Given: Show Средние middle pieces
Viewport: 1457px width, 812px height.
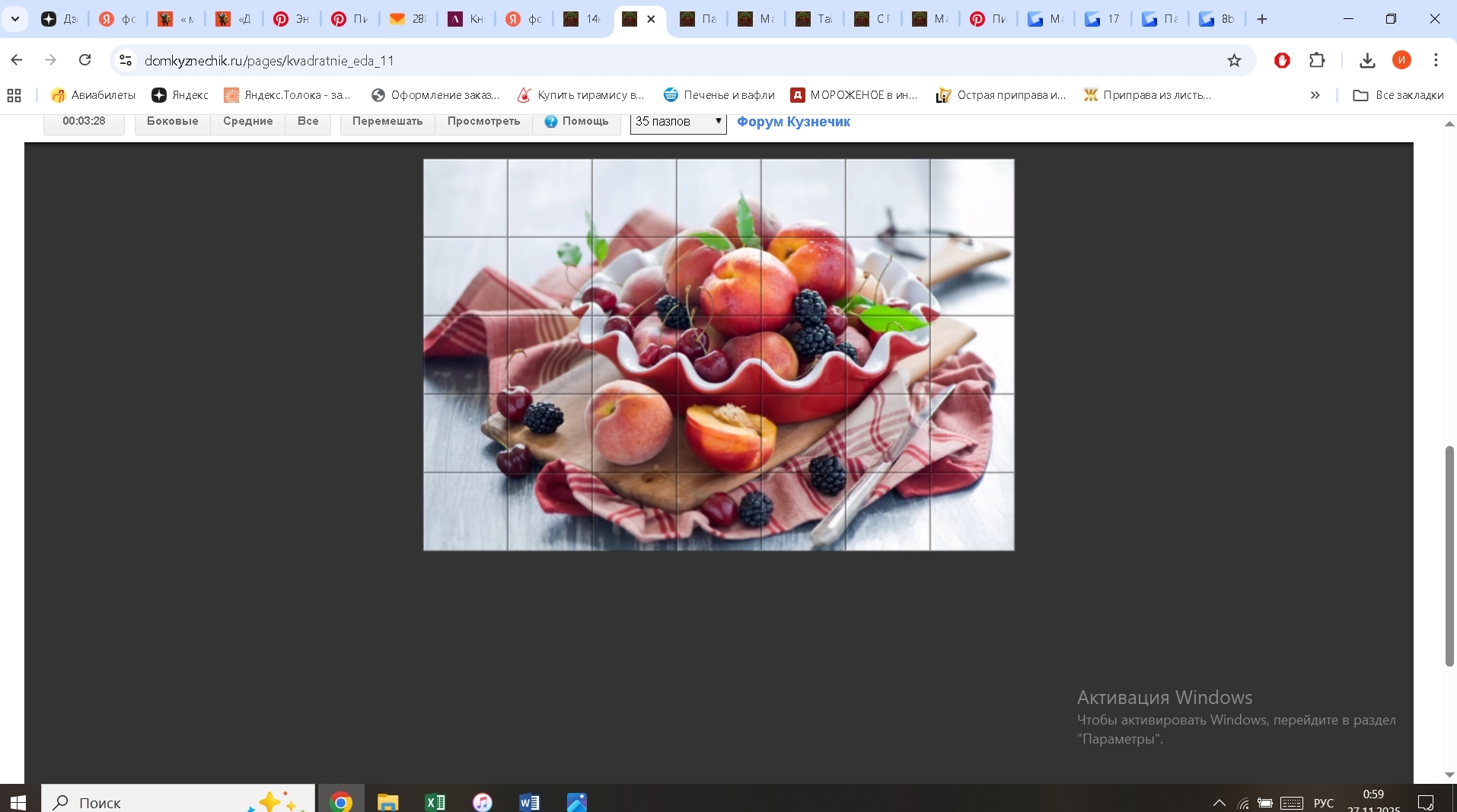Looking at the screenshot, I should [248, 122].
